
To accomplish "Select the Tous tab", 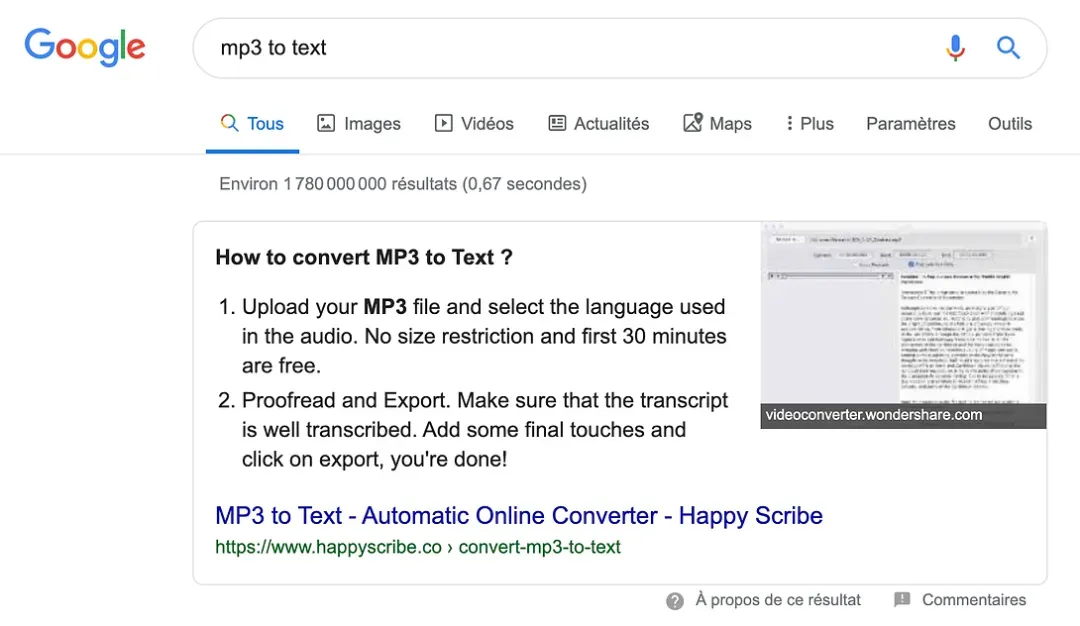I will pos(252,123).
